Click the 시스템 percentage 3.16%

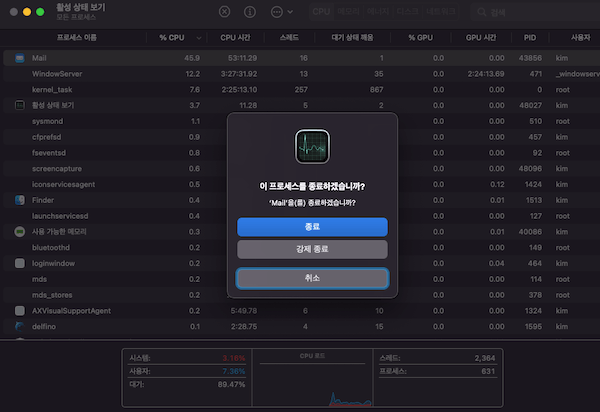pos(233,358)
